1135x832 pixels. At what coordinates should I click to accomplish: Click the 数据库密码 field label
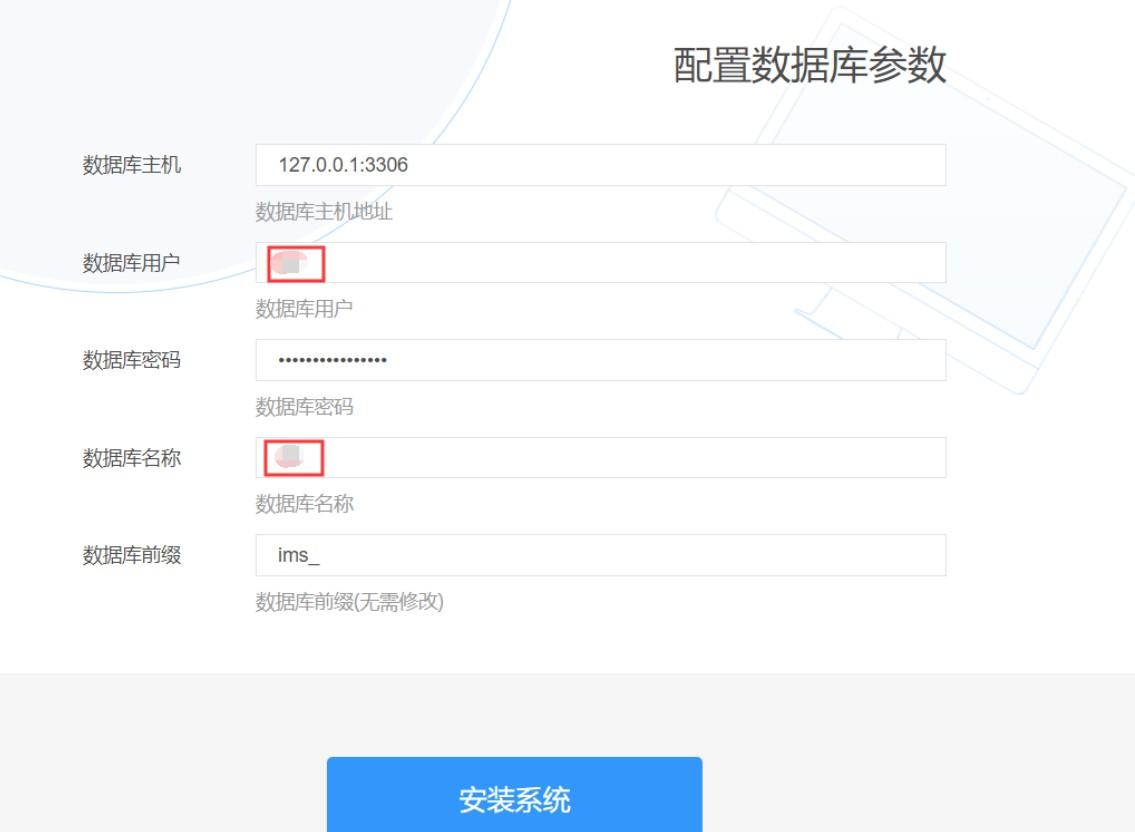coord(132,360)
